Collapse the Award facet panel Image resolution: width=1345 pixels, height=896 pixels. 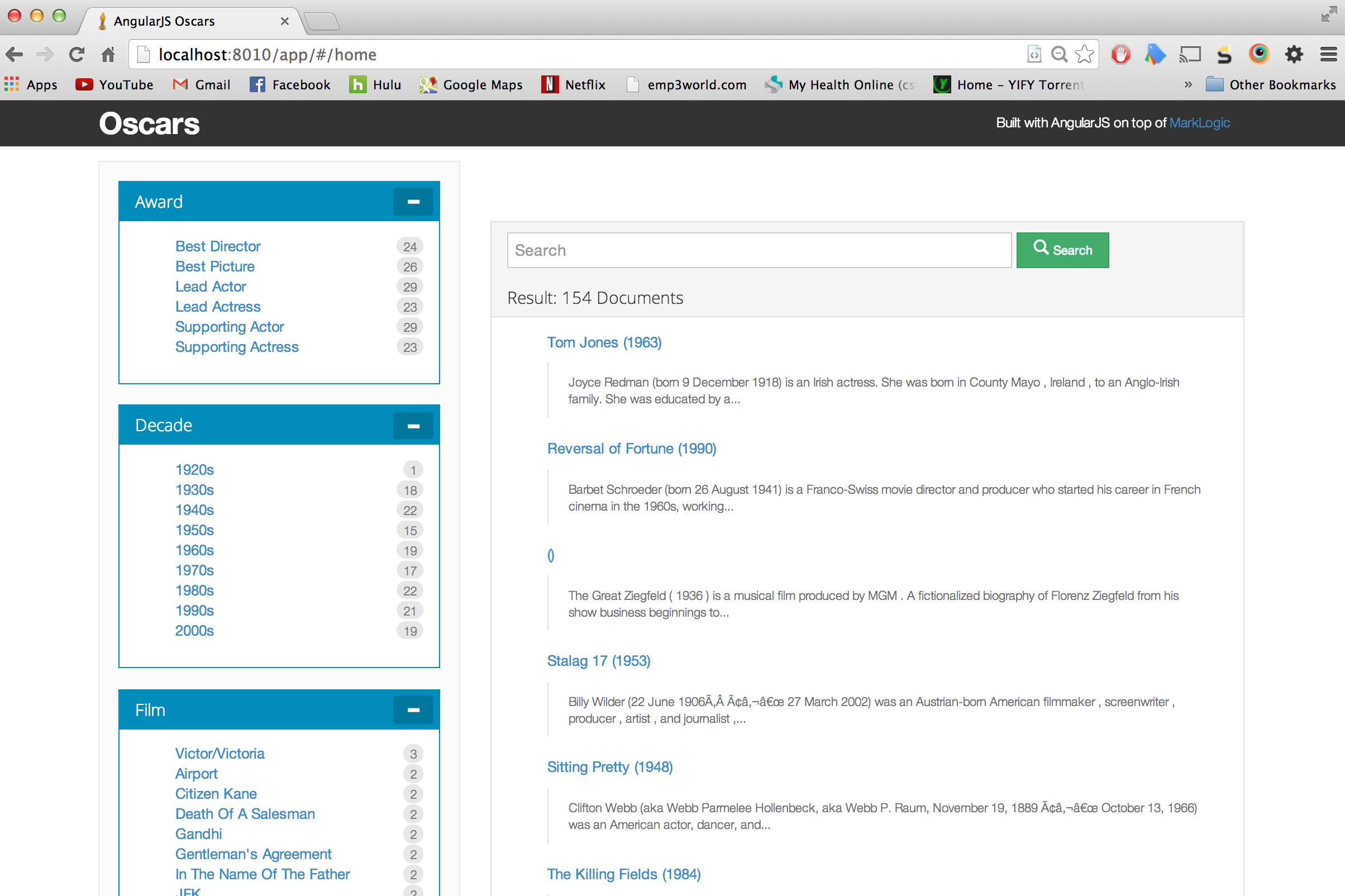point(413,202)
